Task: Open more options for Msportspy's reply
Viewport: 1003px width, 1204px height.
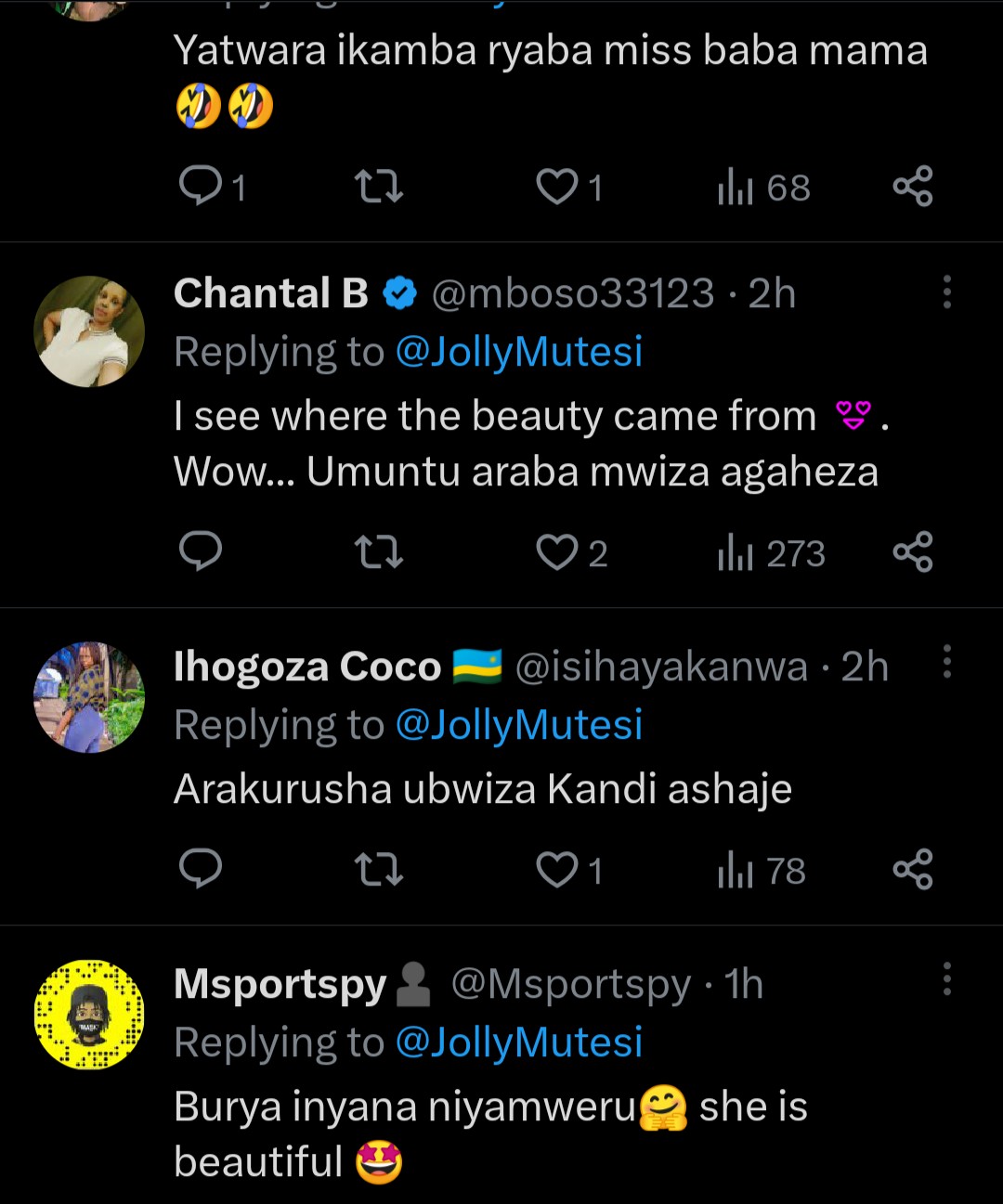Action: pyautogui.click(x=947, y=979)
